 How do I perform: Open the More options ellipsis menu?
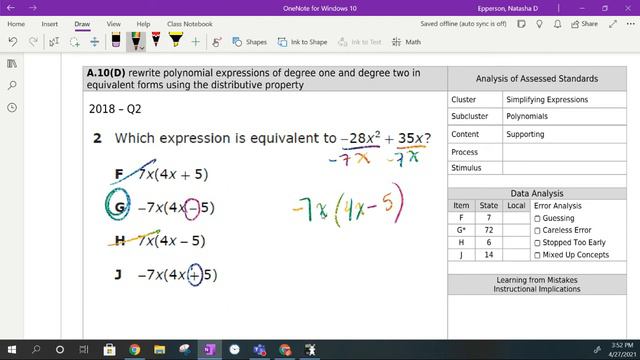coord(630,24)
